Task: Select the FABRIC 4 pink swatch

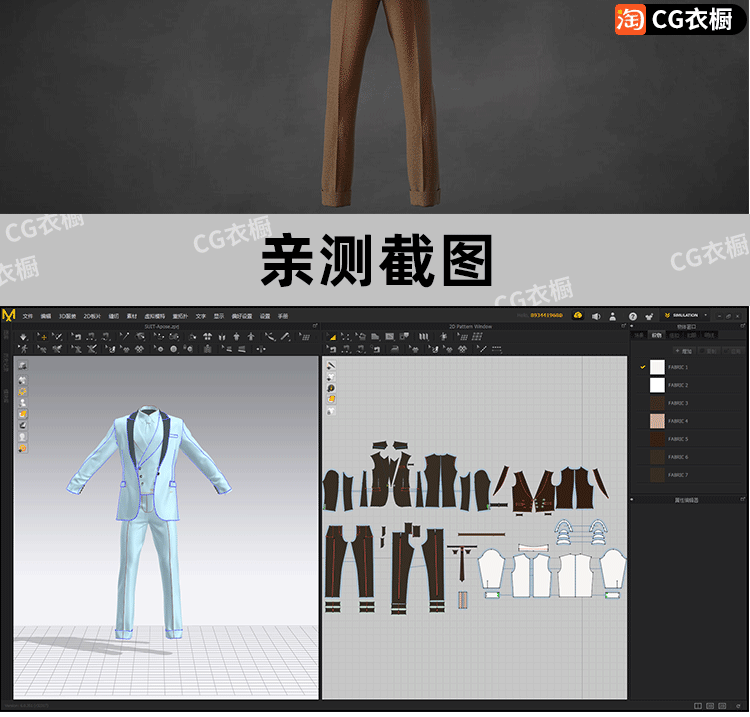Action: click(657, 421)
